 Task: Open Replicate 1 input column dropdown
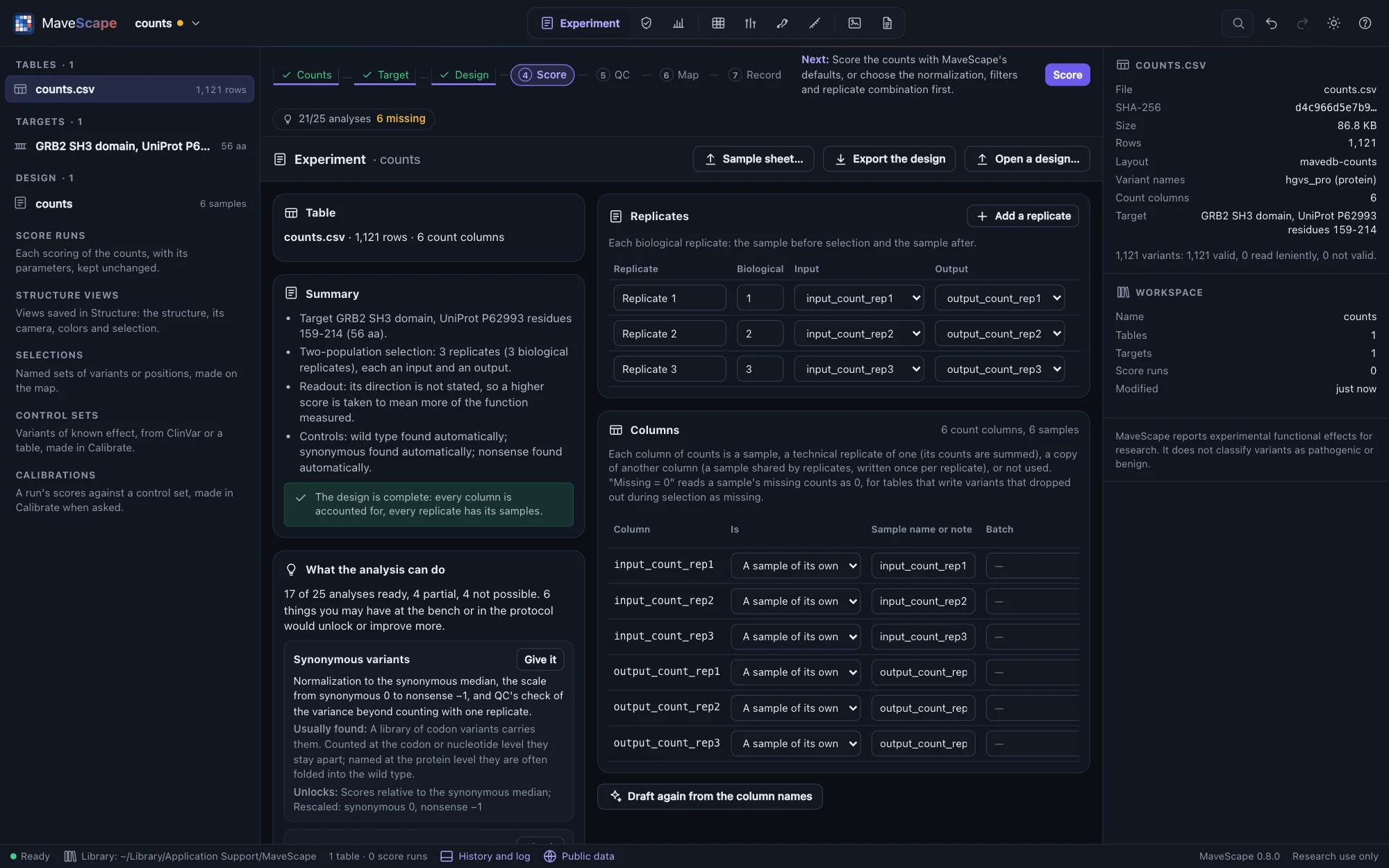[x=859, y=298]
